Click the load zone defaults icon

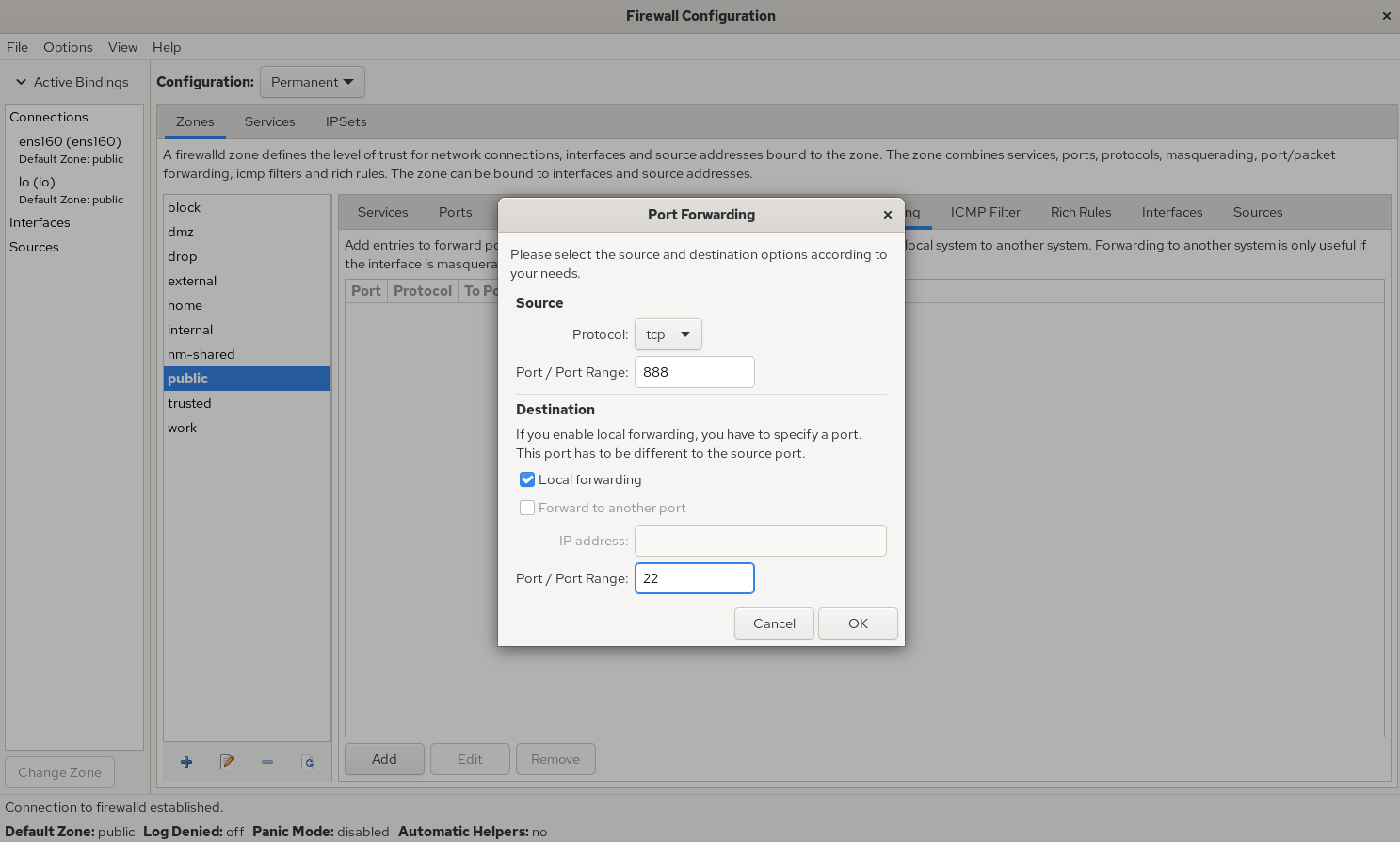coord(308,762)
